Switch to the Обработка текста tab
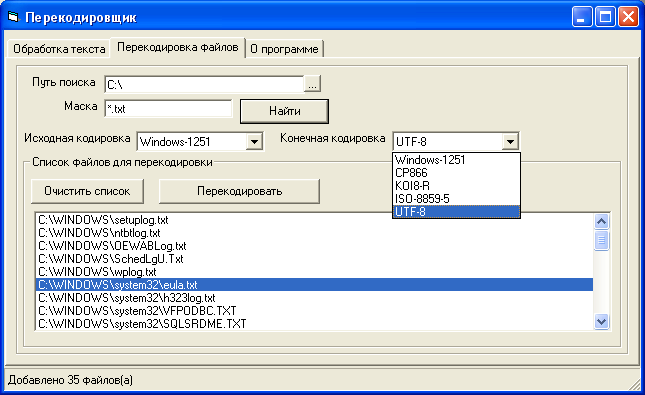This screenshot has height=395, width=645. click(x=59, y=49)
